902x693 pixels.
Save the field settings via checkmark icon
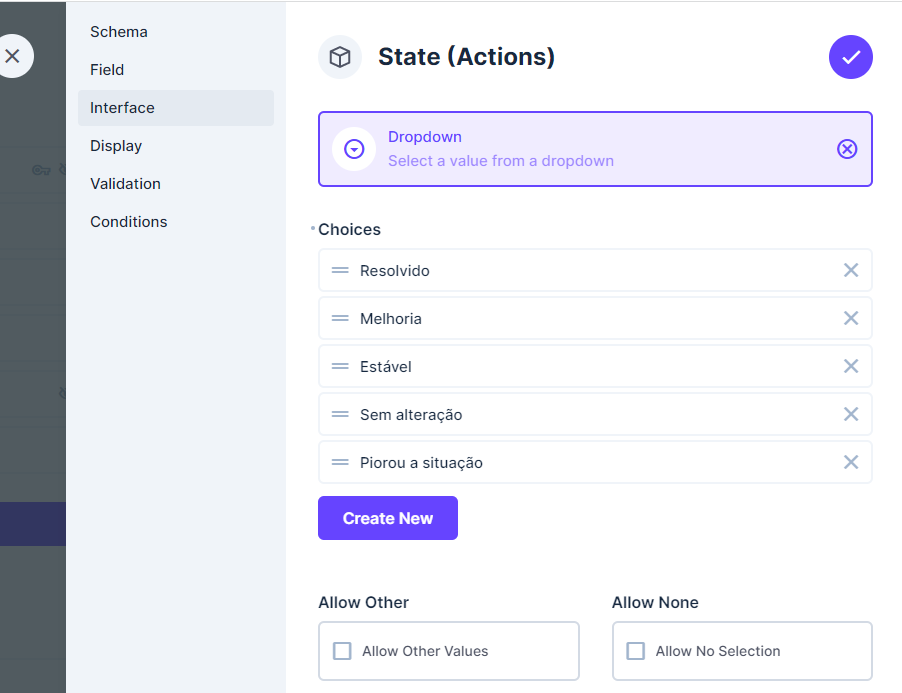point(851,57)
